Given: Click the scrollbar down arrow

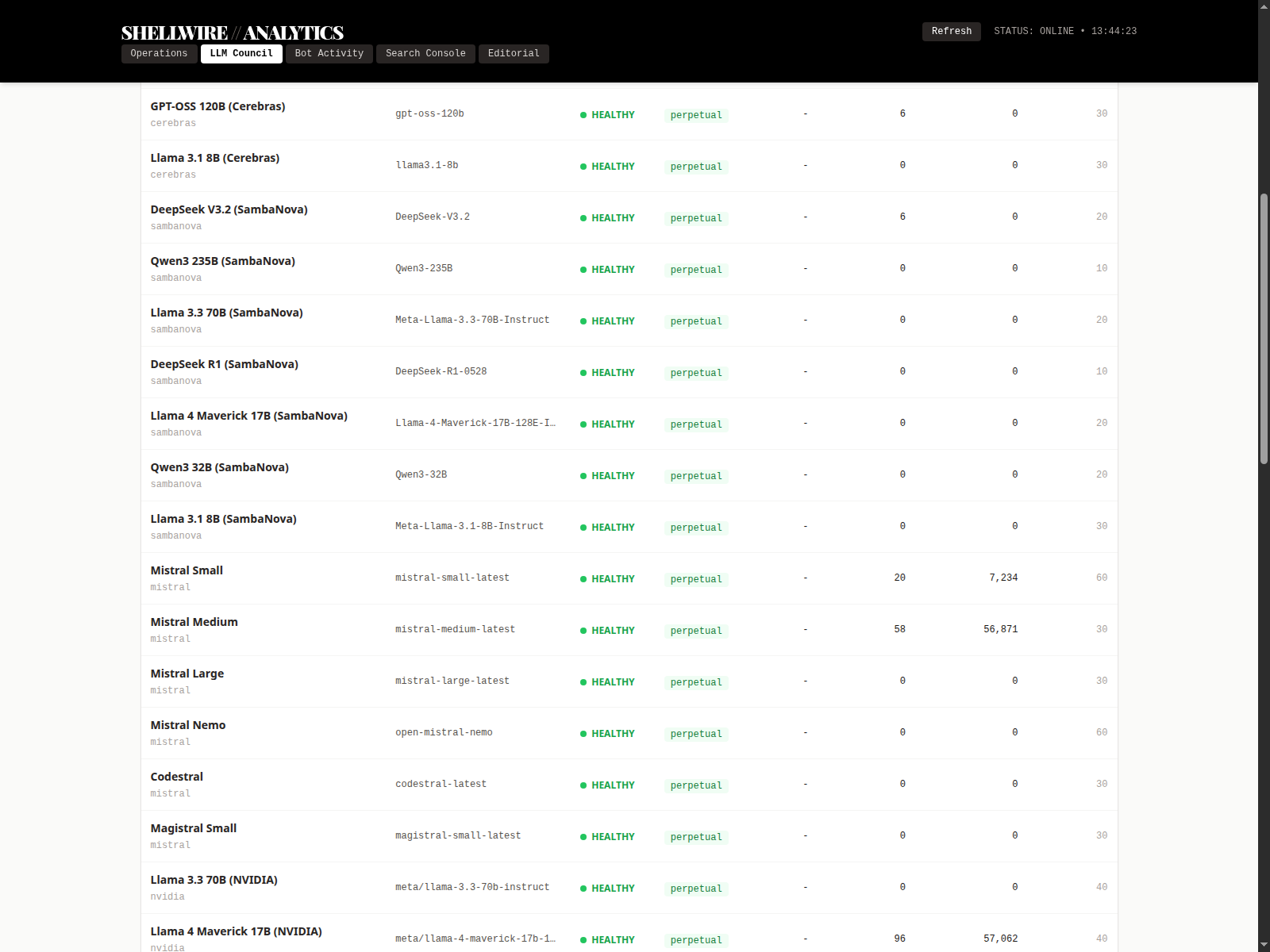Looking at the screenshot, I should tap(1264, 946).
